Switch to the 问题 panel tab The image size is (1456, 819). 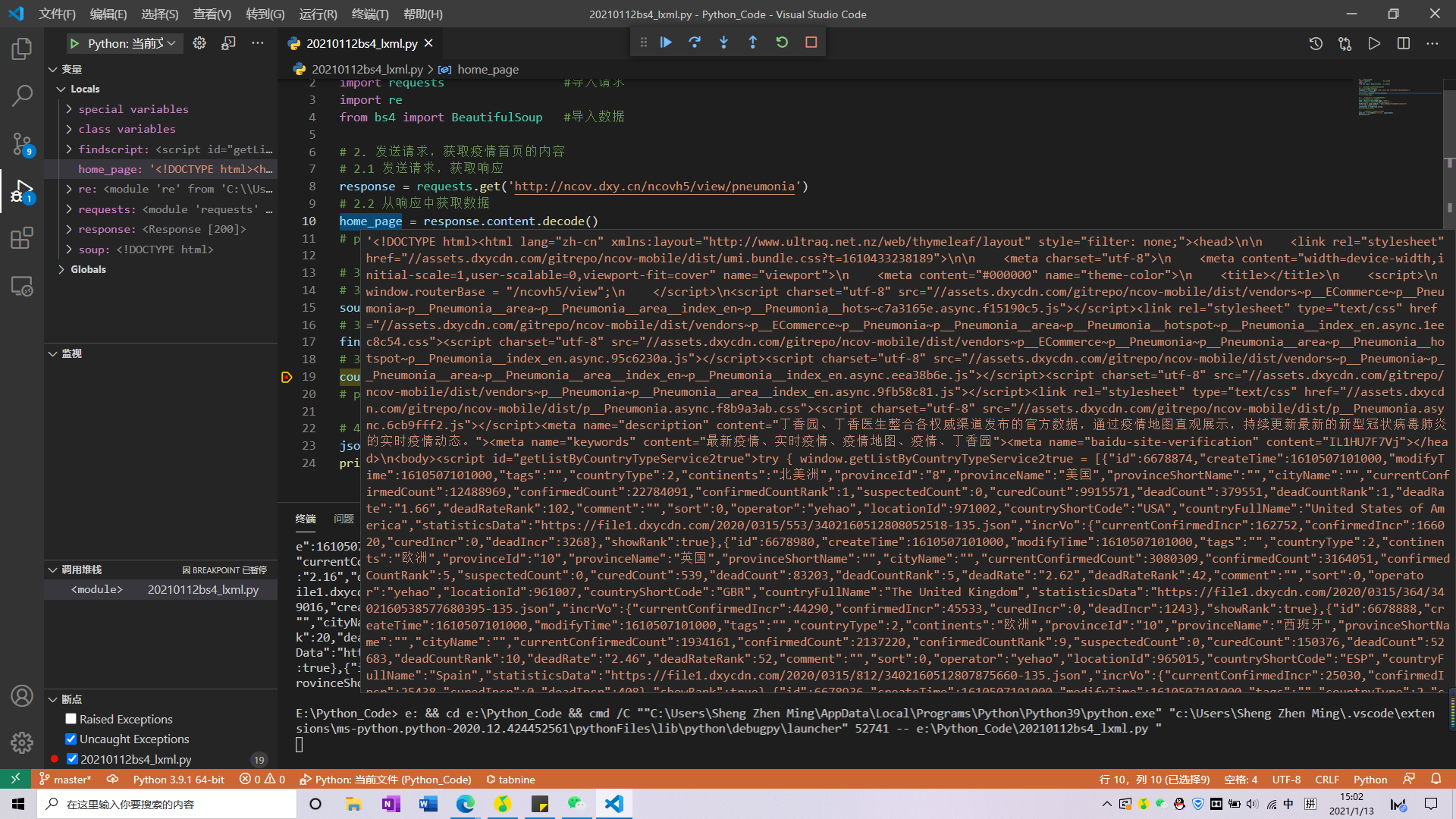pyautogui.click(x=344, y=519)
